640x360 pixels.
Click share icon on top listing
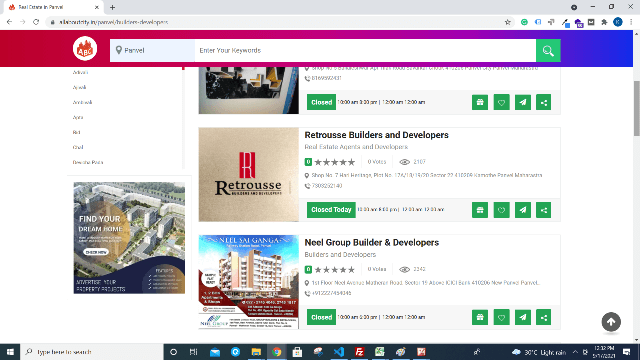click(544, 102)
